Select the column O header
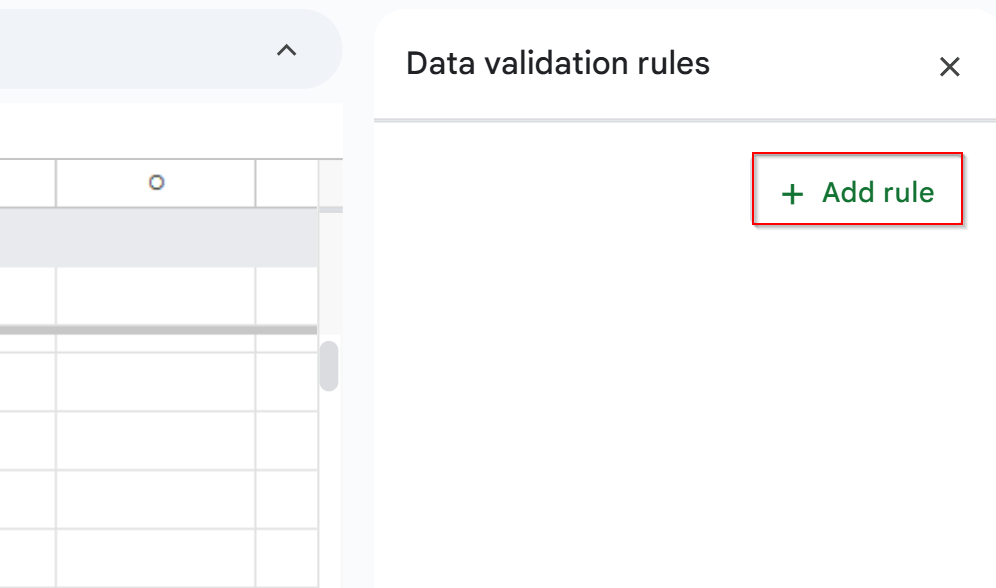The image size is (996, 588). [156, 183]
